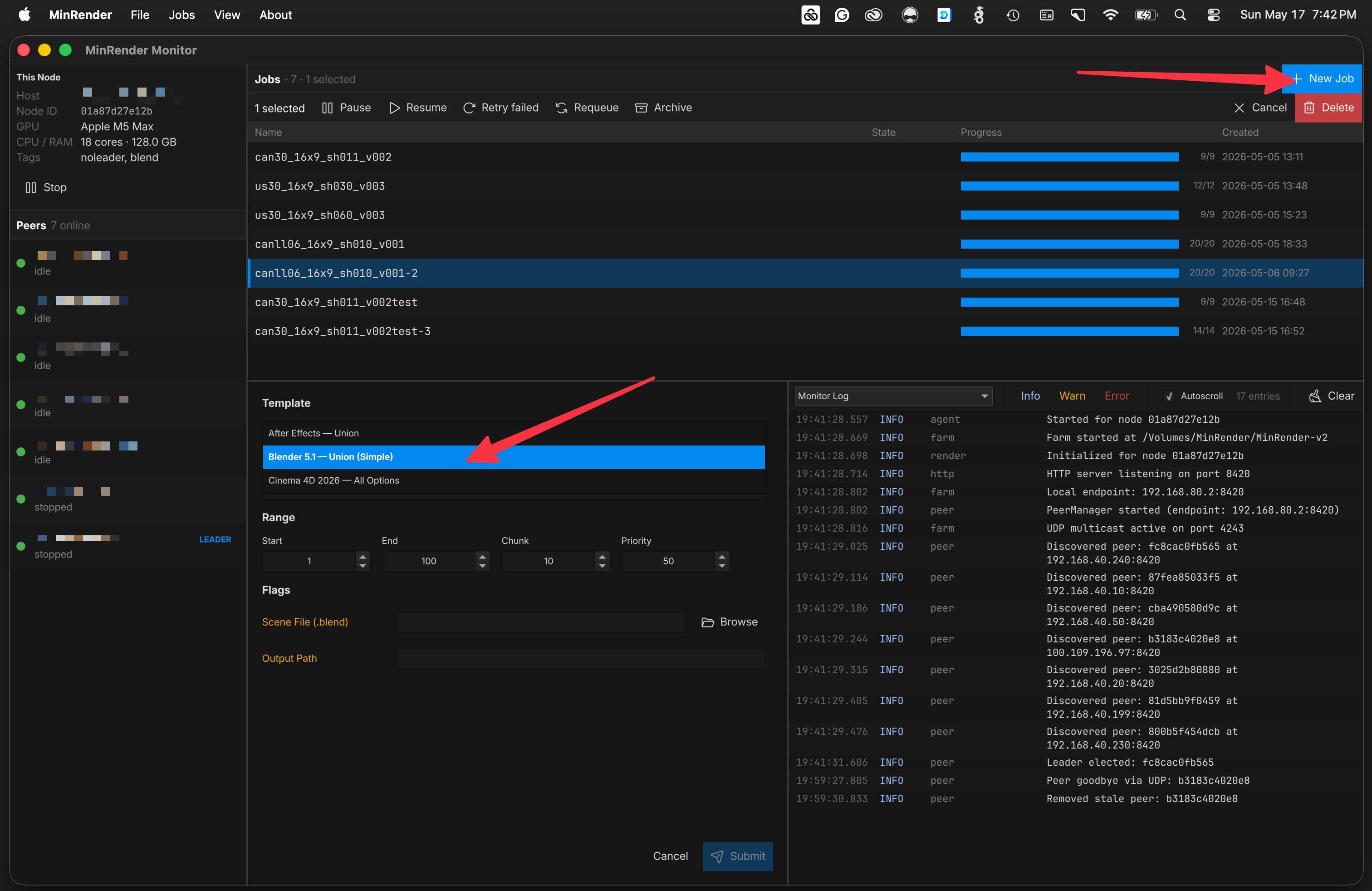Select job canll06_16x9_sh010_v001
This screenshot has width=1372, height=891.
805,244
